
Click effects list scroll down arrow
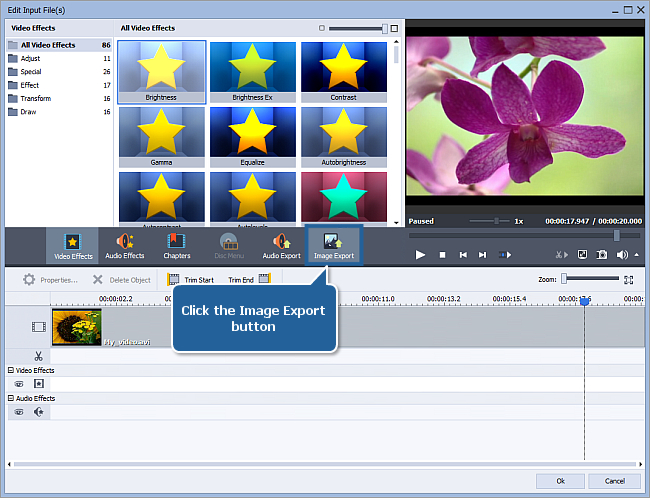pos(396,223)
